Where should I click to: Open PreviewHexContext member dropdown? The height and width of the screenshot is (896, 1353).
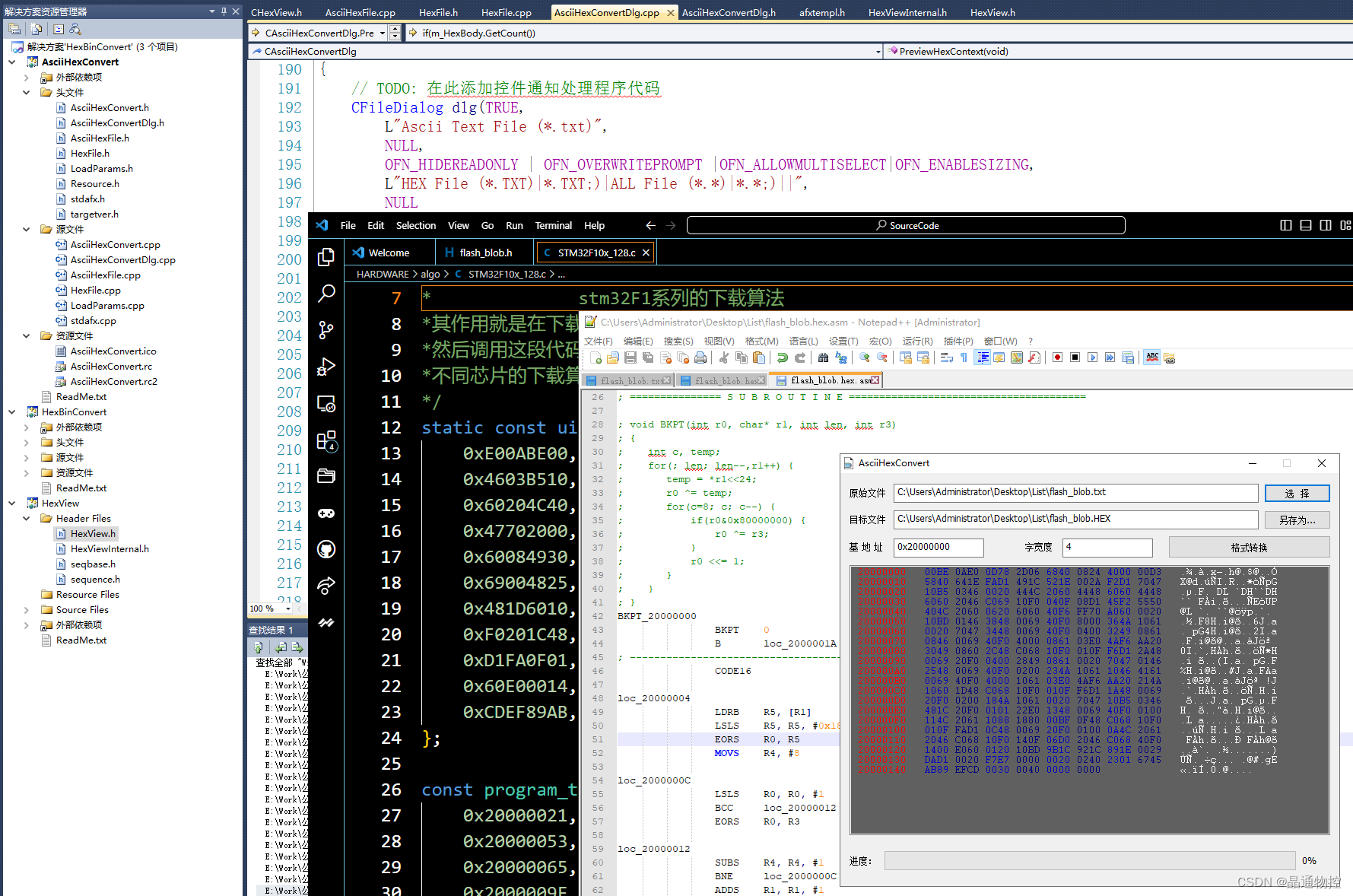[1119, 52]
